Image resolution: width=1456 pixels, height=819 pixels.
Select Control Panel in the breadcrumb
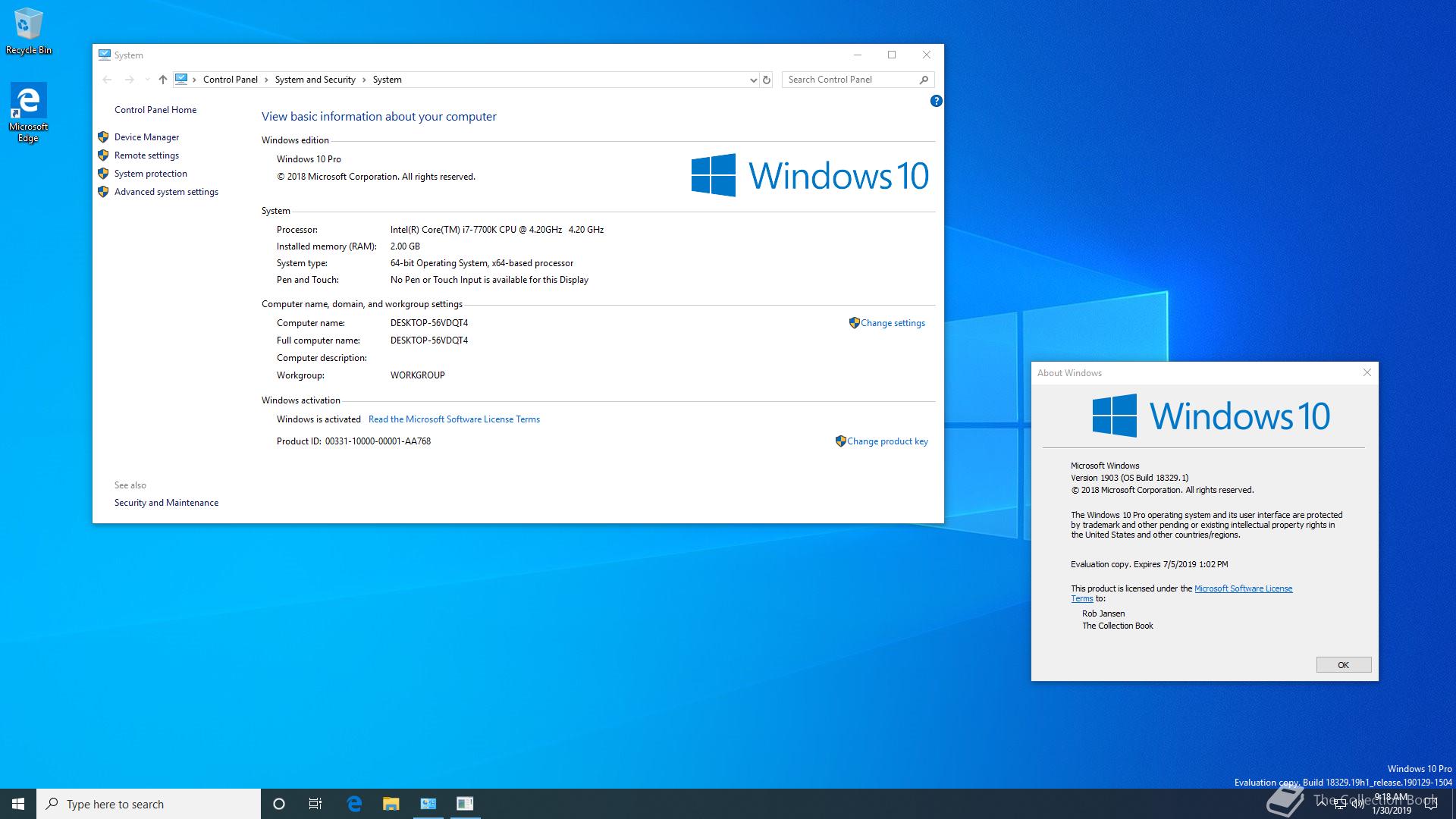(x=231, y=80)
